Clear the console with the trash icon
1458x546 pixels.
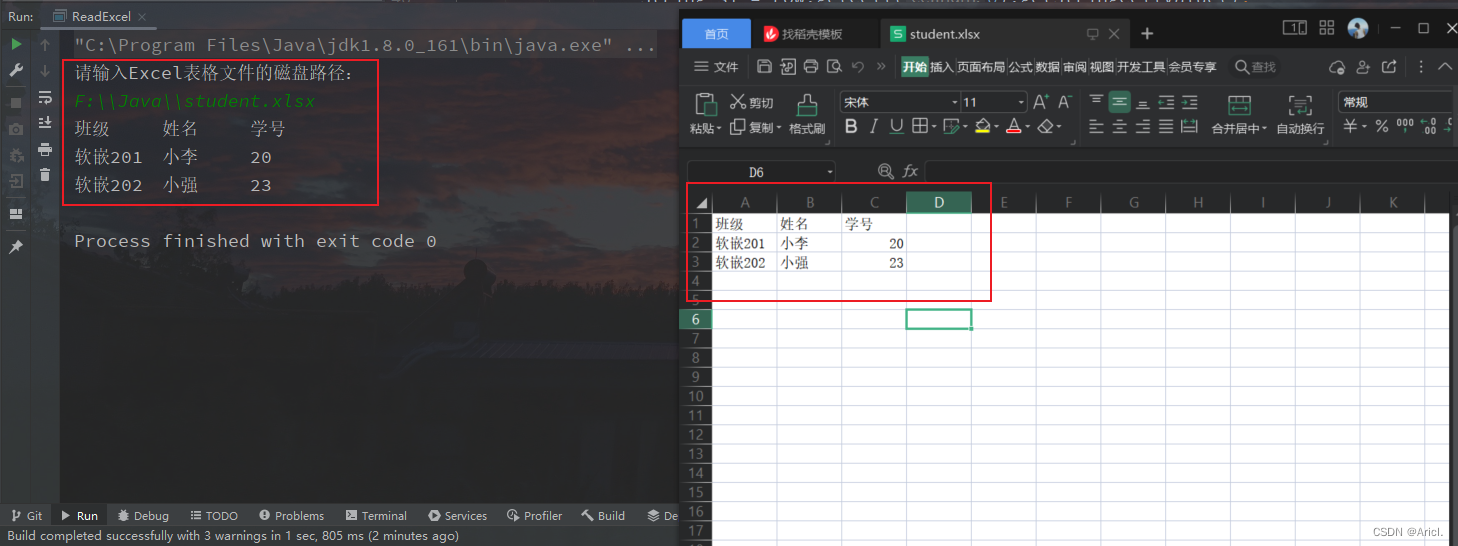pos(45,175)
